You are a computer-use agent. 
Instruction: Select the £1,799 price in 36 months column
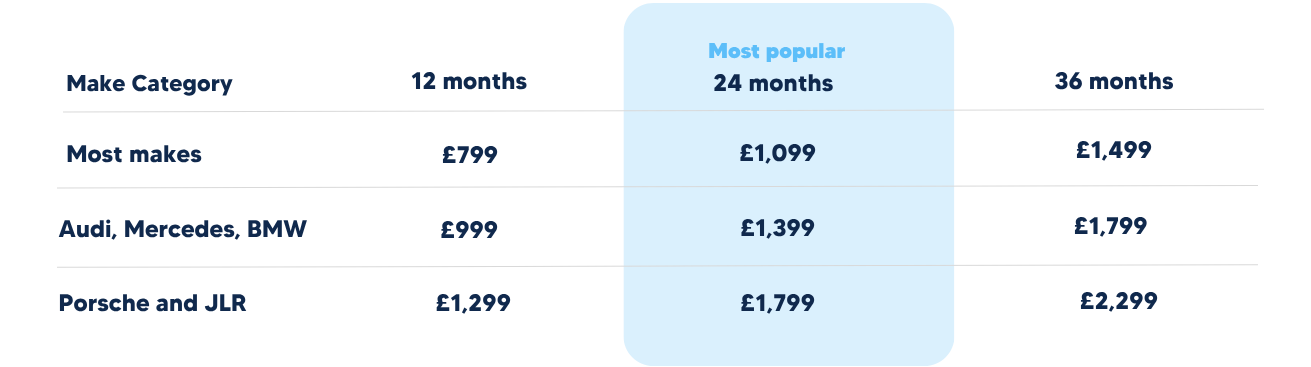coord(1110,226)
